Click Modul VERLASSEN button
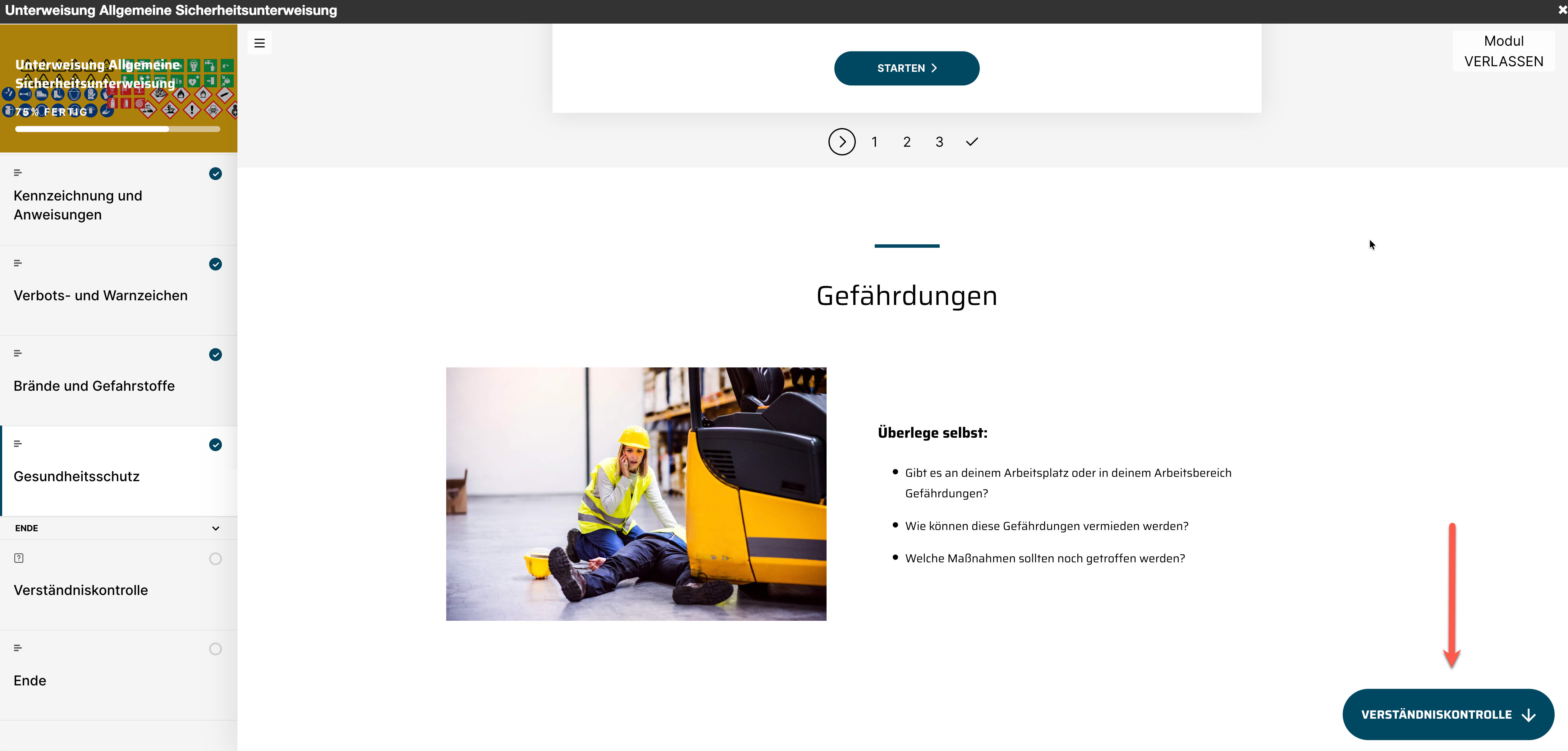The width and height of the screenshot is (1568, 751). pos(1503,51)
